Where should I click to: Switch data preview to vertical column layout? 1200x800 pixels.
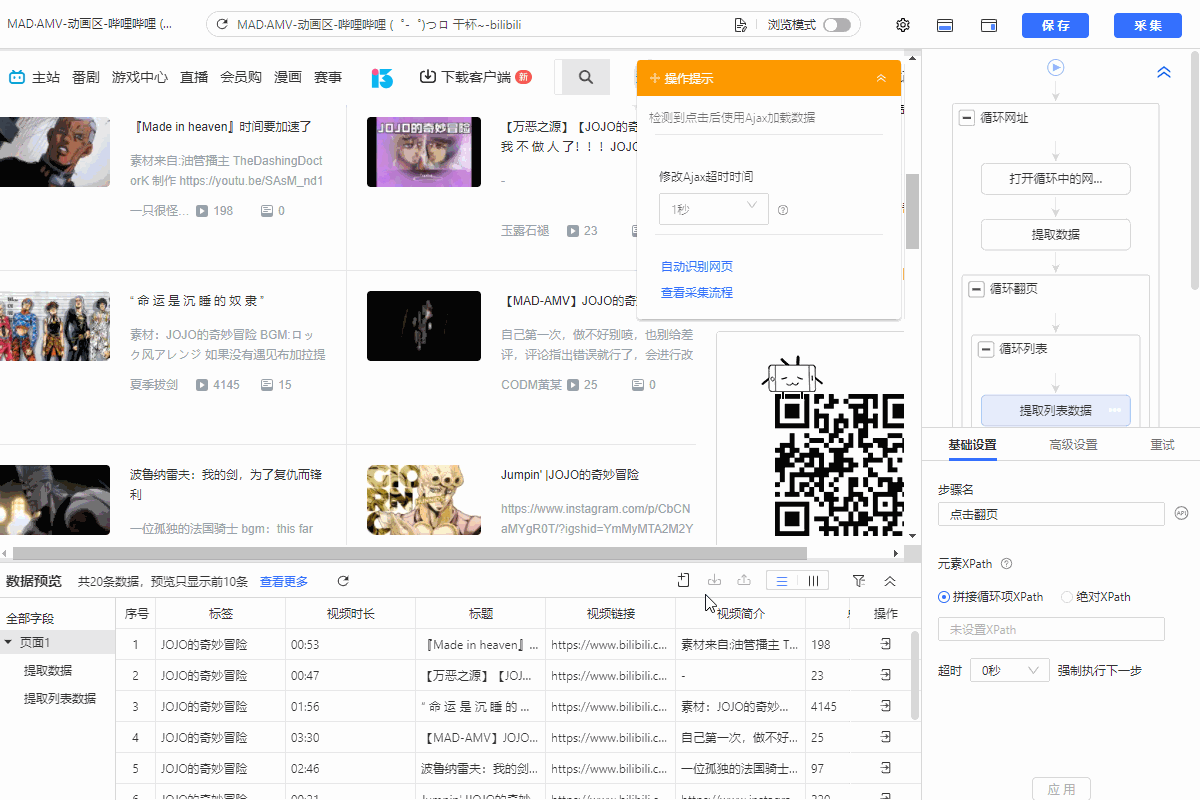pos(813,581)
